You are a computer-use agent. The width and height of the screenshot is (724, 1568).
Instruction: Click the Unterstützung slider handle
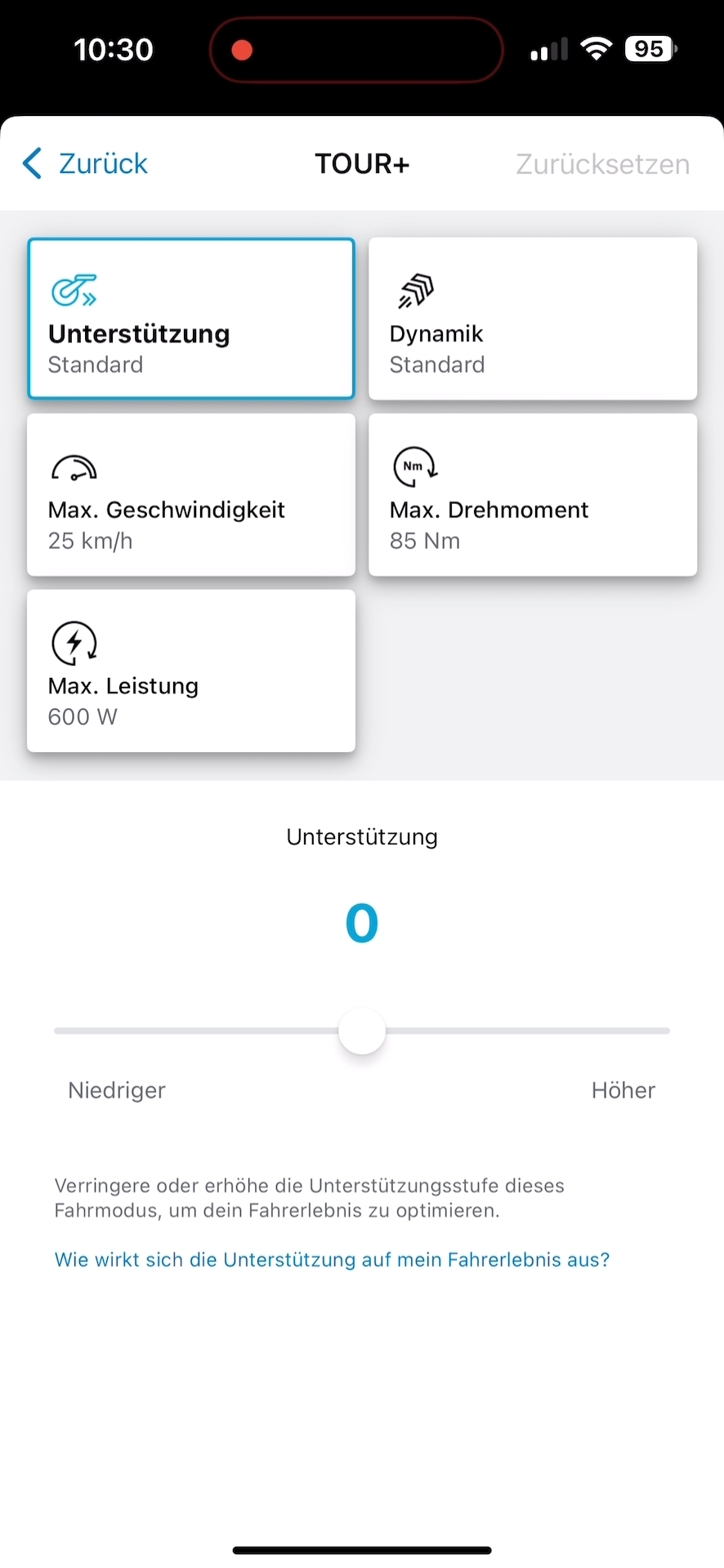point(362,1031)
